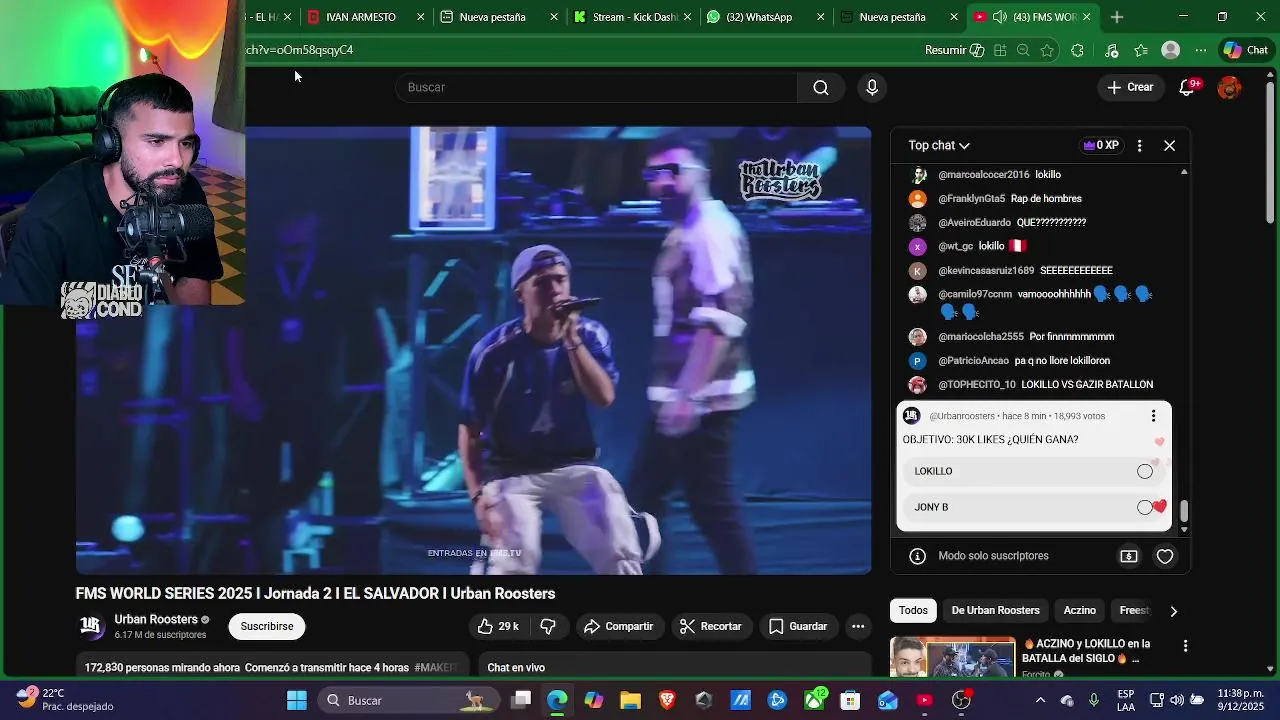The height and width of the screenshot is (720, 1280).
Task: Activate voice search microphone icon
Action: (872, 87)
